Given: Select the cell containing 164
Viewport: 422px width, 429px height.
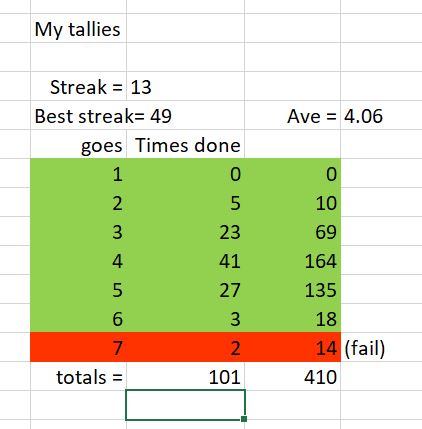Looking at the screenshot, I should point(293,260).
